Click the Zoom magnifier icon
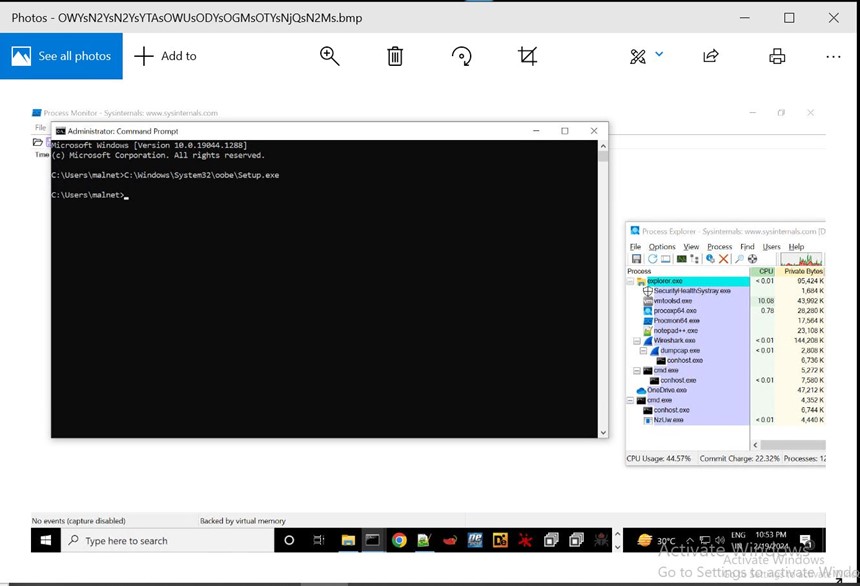The height and width of the screenshot is (586, 860). tap(330, 56)
